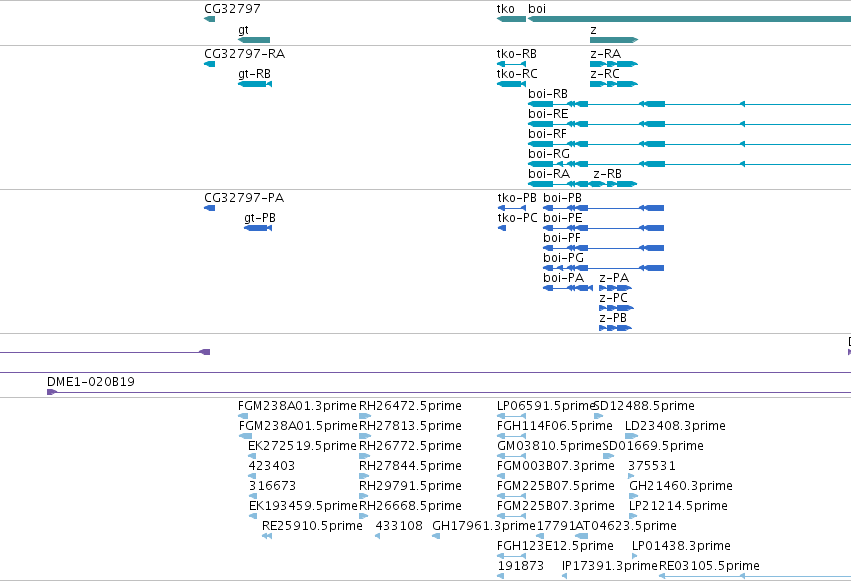Select the CG32797 gene label
The width and height of the screenshot is (851, 581).
pyautogui.click(x=232, y=9)
